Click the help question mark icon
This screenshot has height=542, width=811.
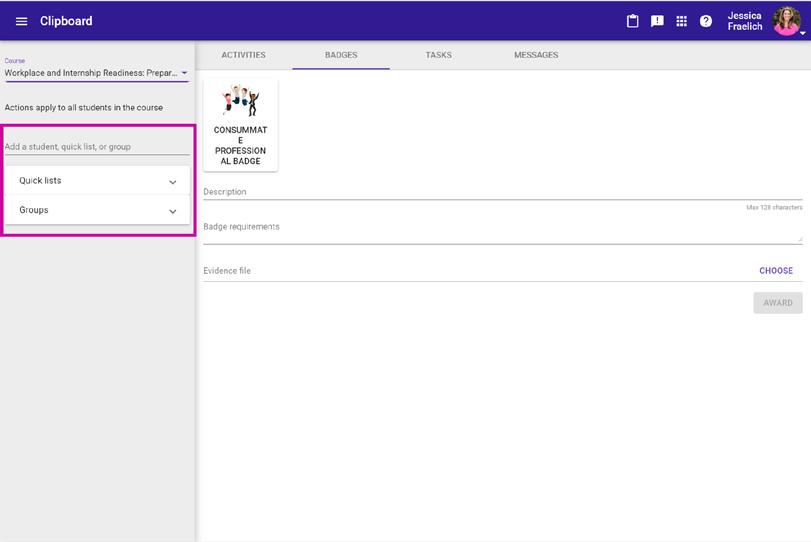tap(705, 21)
